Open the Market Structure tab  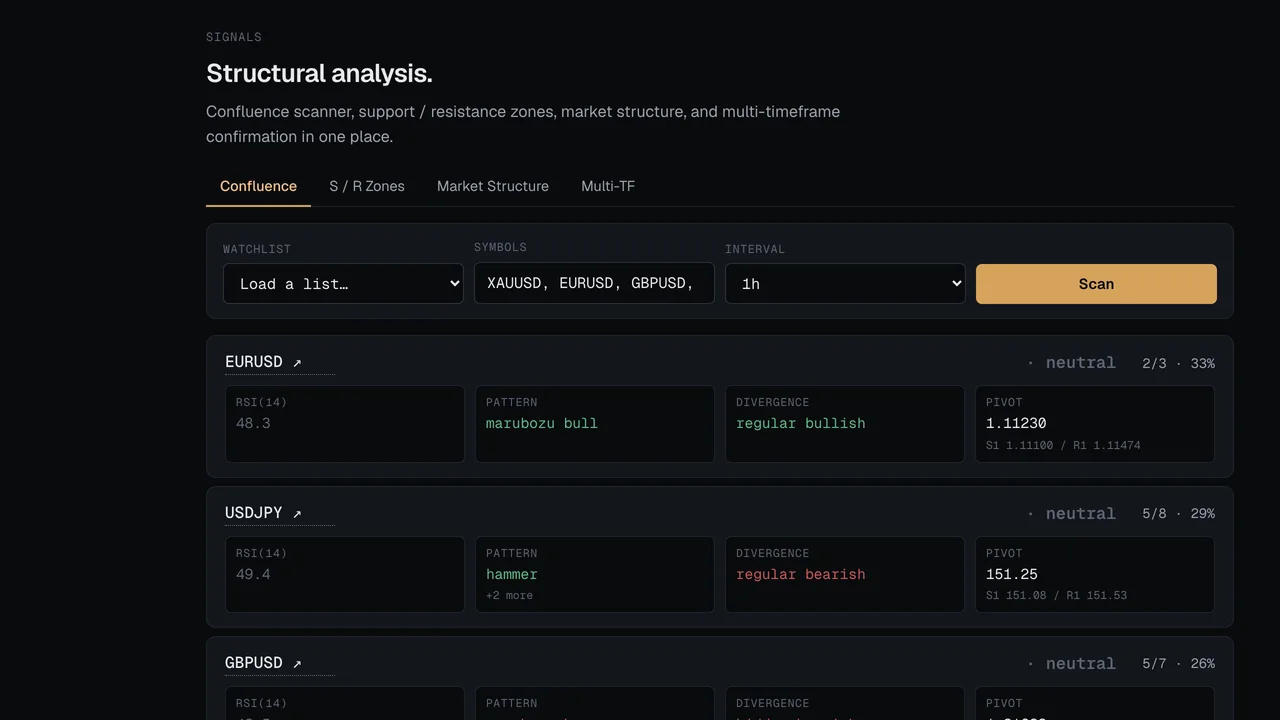click(x=493, y=186)
